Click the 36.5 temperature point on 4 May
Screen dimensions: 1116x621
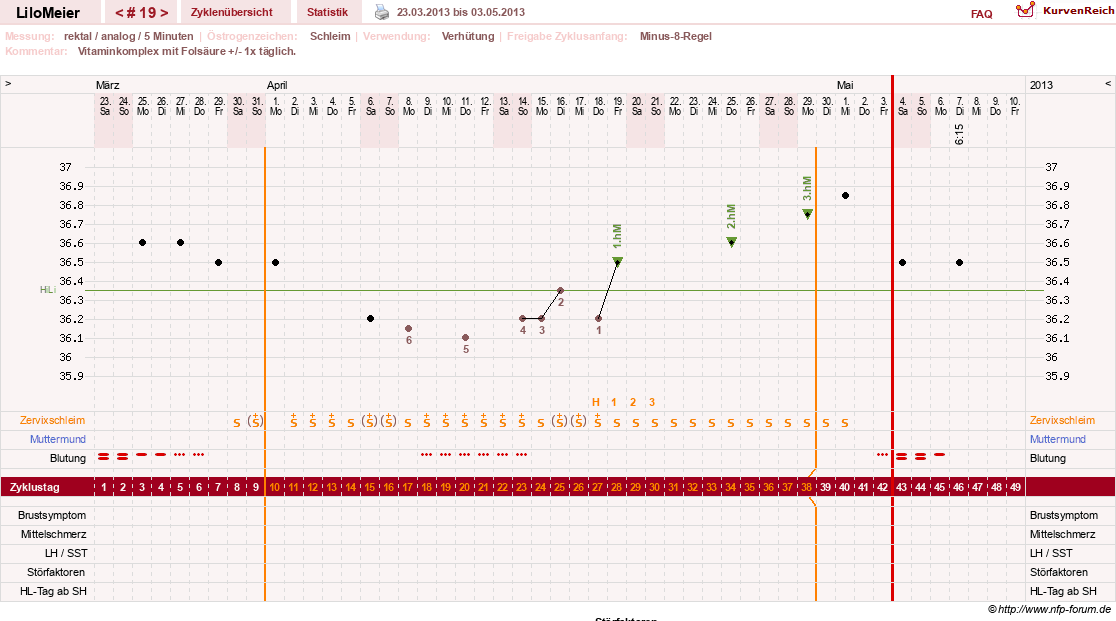pos(902,262)
